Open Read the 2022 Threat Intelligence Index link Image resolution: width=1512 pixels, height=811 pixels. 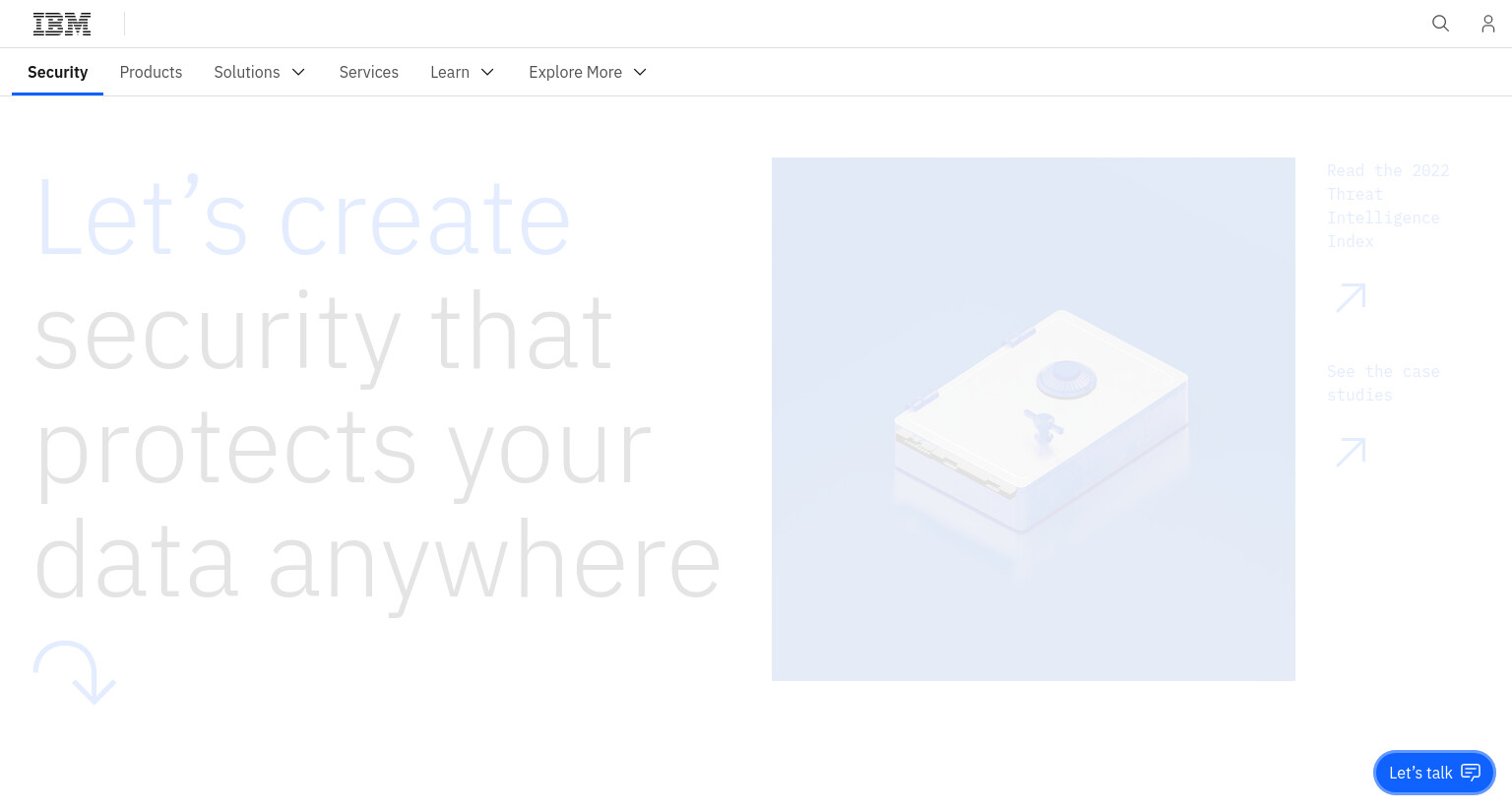tap(1388, 206)
